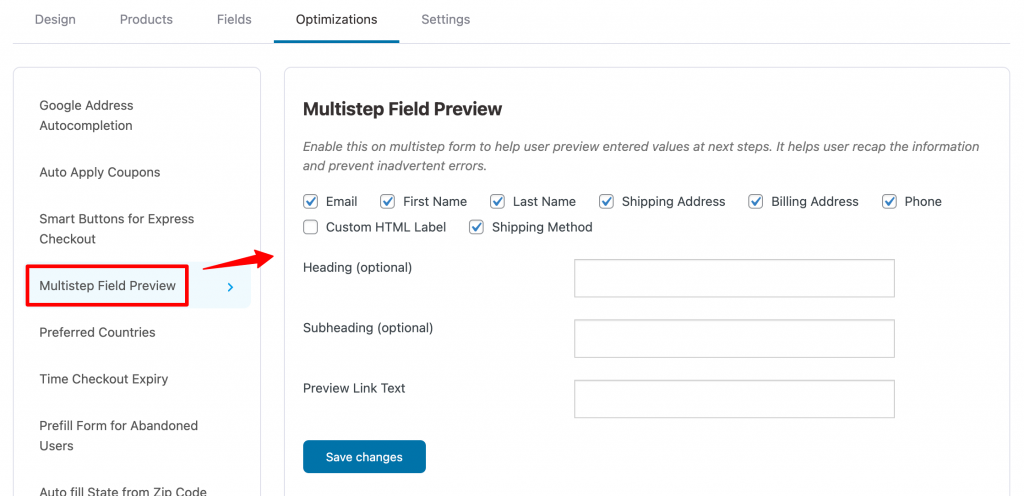The image size is (1024, 496).
Task: Click into the Subheading (optional) text box
Action: (734, 339)
